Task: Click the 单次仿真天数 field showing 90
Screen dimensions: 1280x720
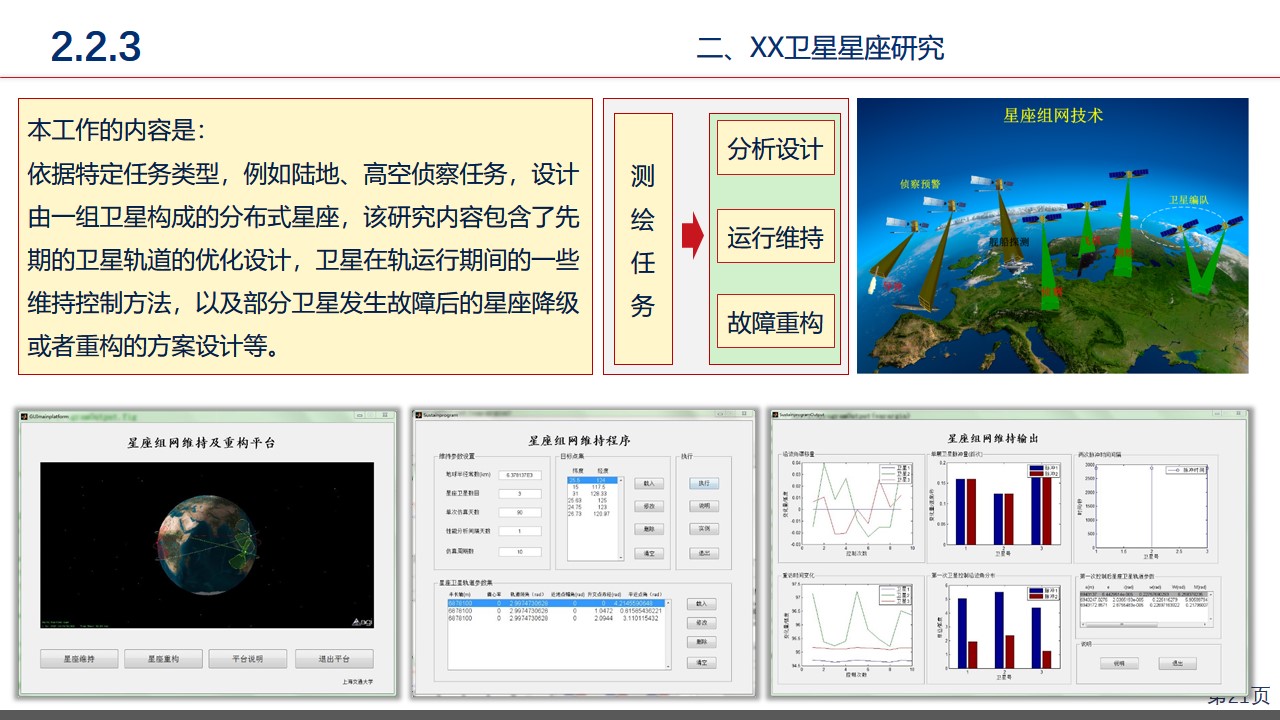Action: [519, 512]
